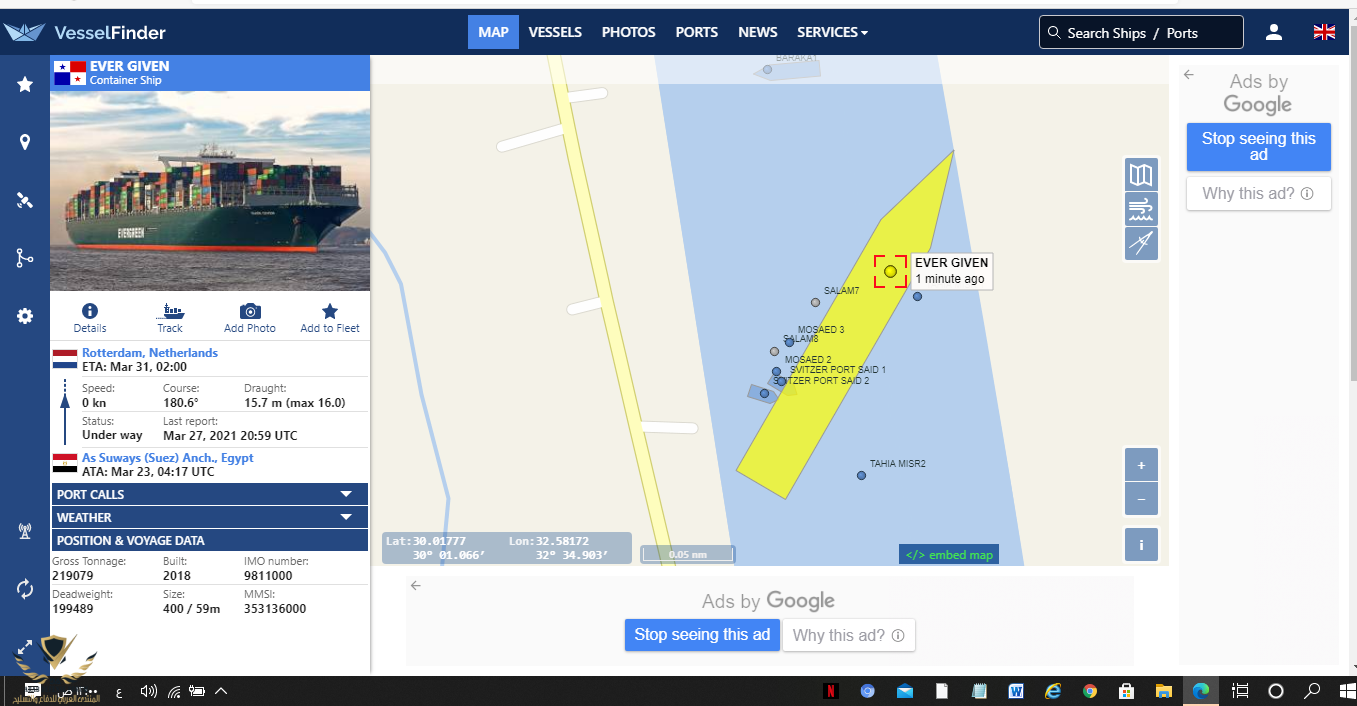Click the refresh arrows sidebar icon
This screenshot has height=706, width=1357.
25,589
